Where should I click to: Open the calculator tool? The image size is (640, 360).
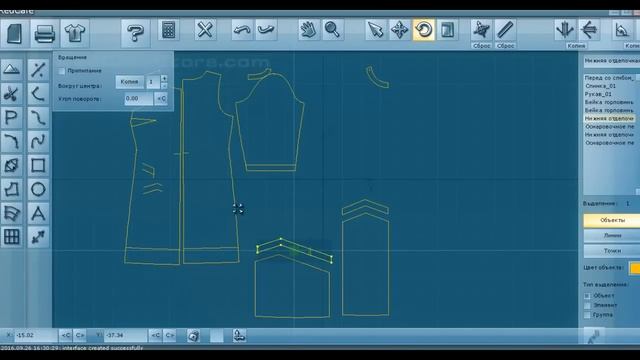(x=169, y=30)
